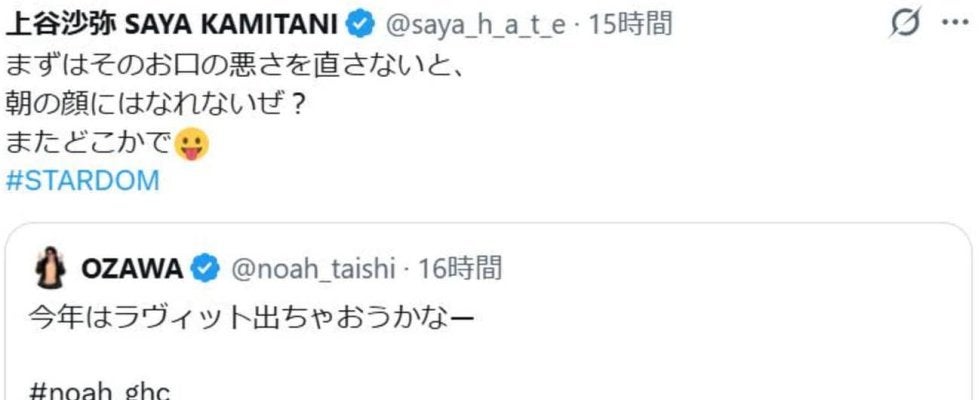Click the tweet line まずはそのお口の悪さを直さないと
This screenshot has height=400, width=980.
pyautogui.click(x=237, y=68)
